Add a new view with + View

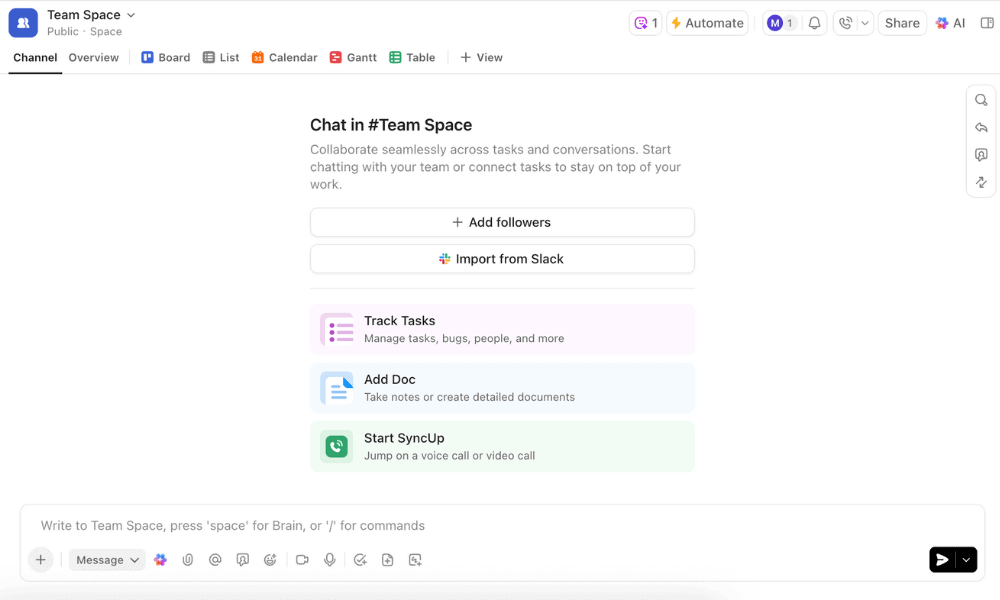tap(482, 57)
